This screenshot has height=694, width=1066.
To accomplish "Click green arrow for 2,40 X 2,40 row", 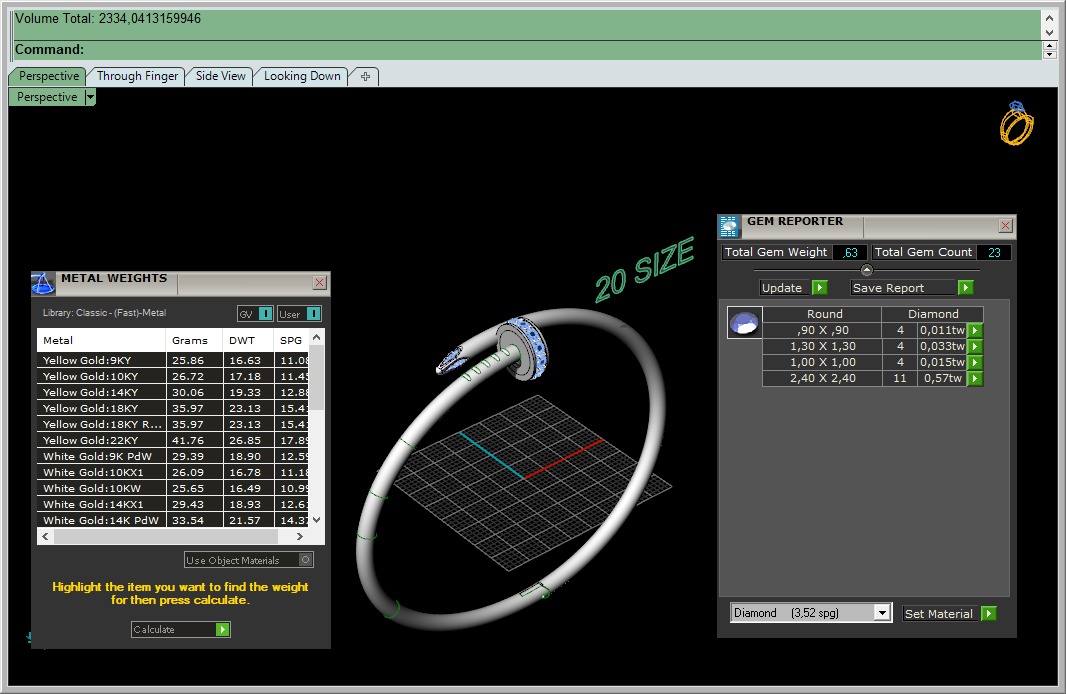I will [x=975, y=379].
